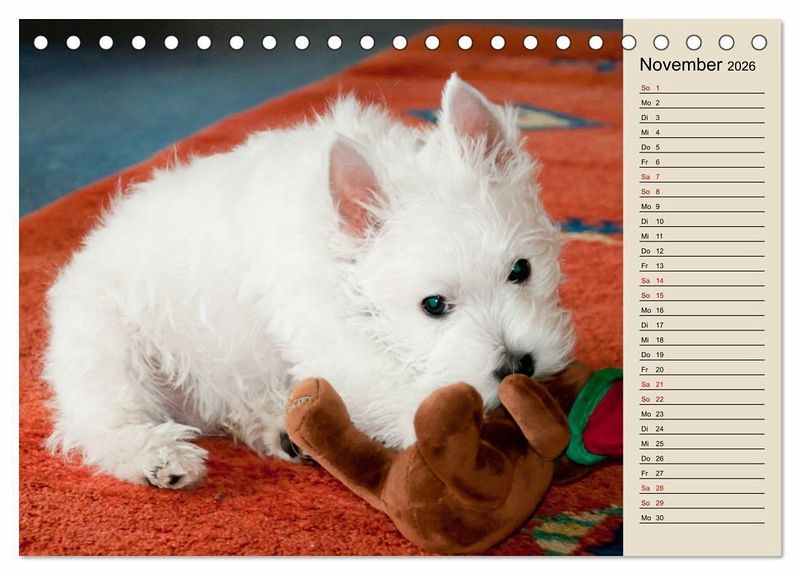Select the red 'Sa 28' entry
Image resolution: width=800 pixels, height=575 pixels.
[702, 487]
